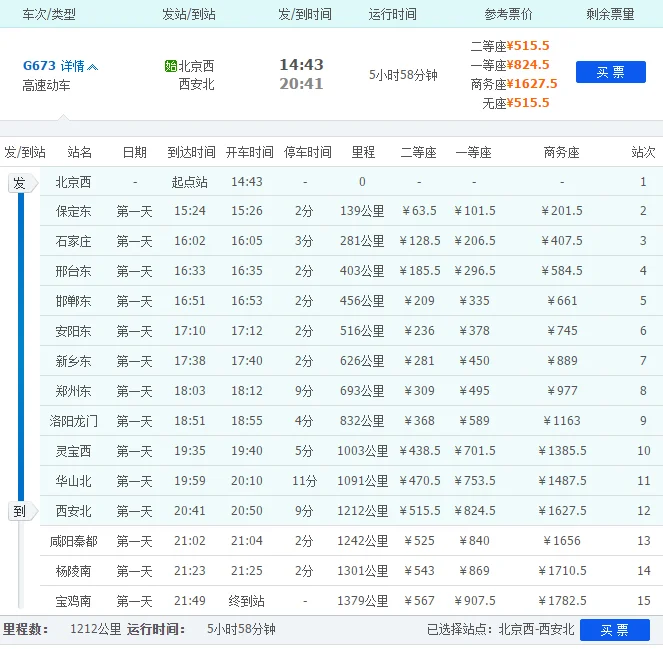663x649 pixels.
Task: Select station name 西安北 in stop list
Action: [x=73, y=511]
